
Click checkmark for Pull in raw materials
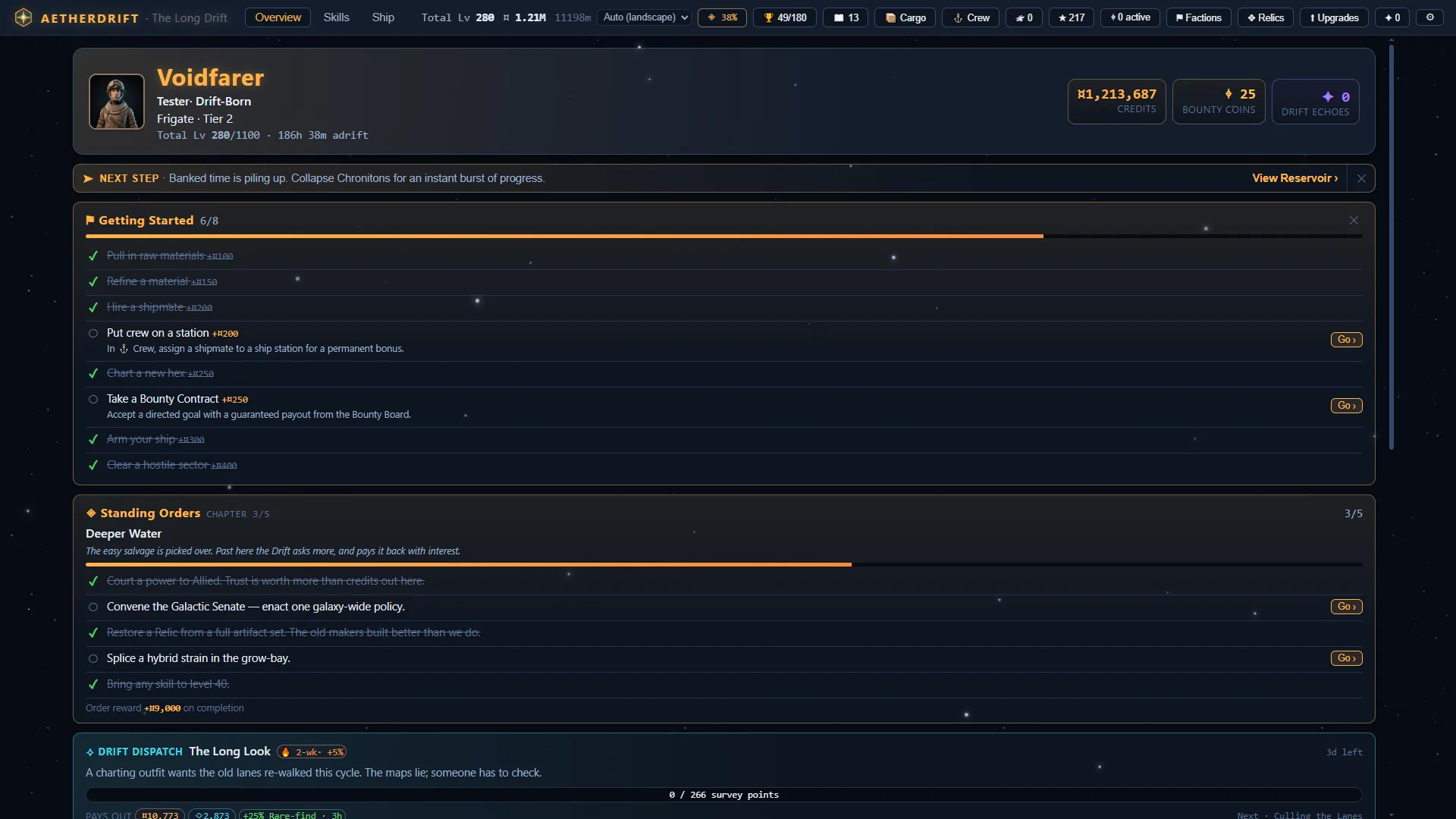pos(93,256)
